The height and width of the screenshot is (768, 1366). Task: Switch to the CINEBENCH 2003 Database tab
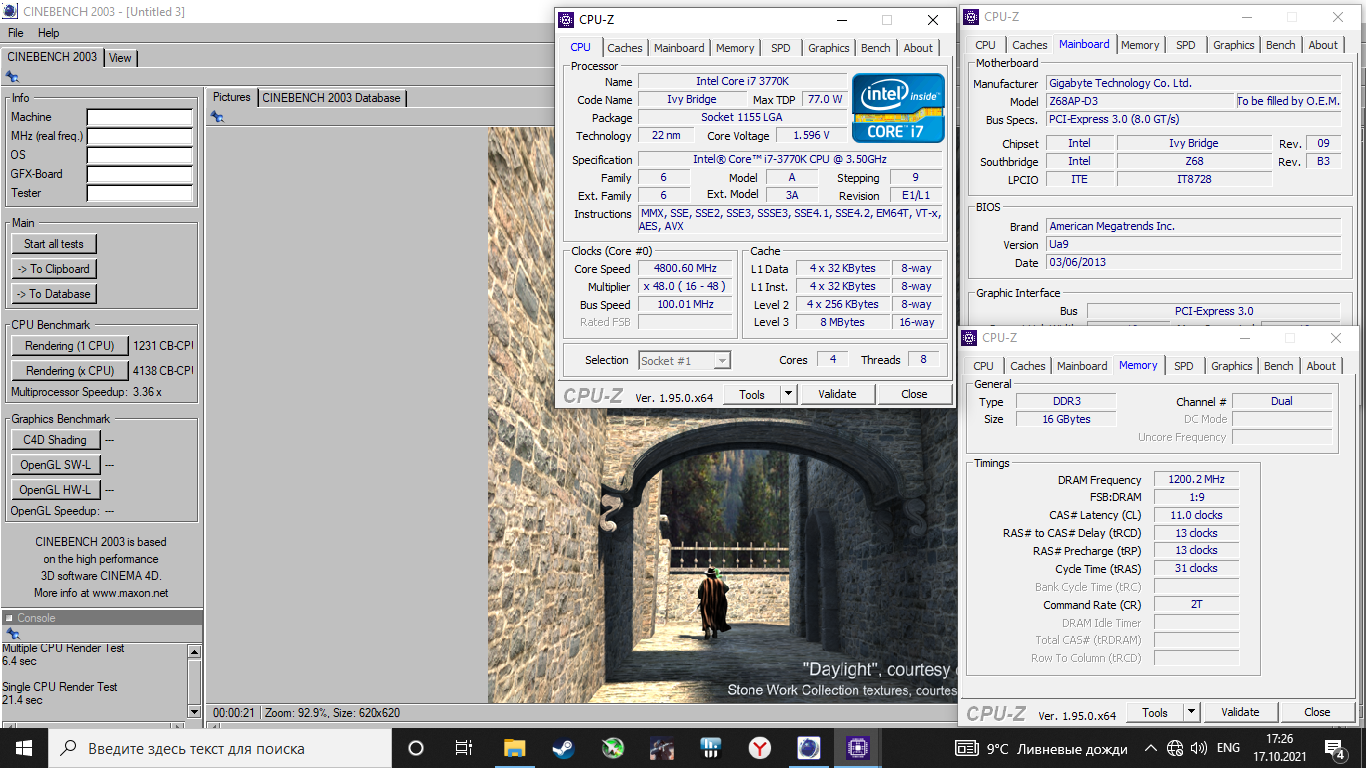(x=332, y=97)
